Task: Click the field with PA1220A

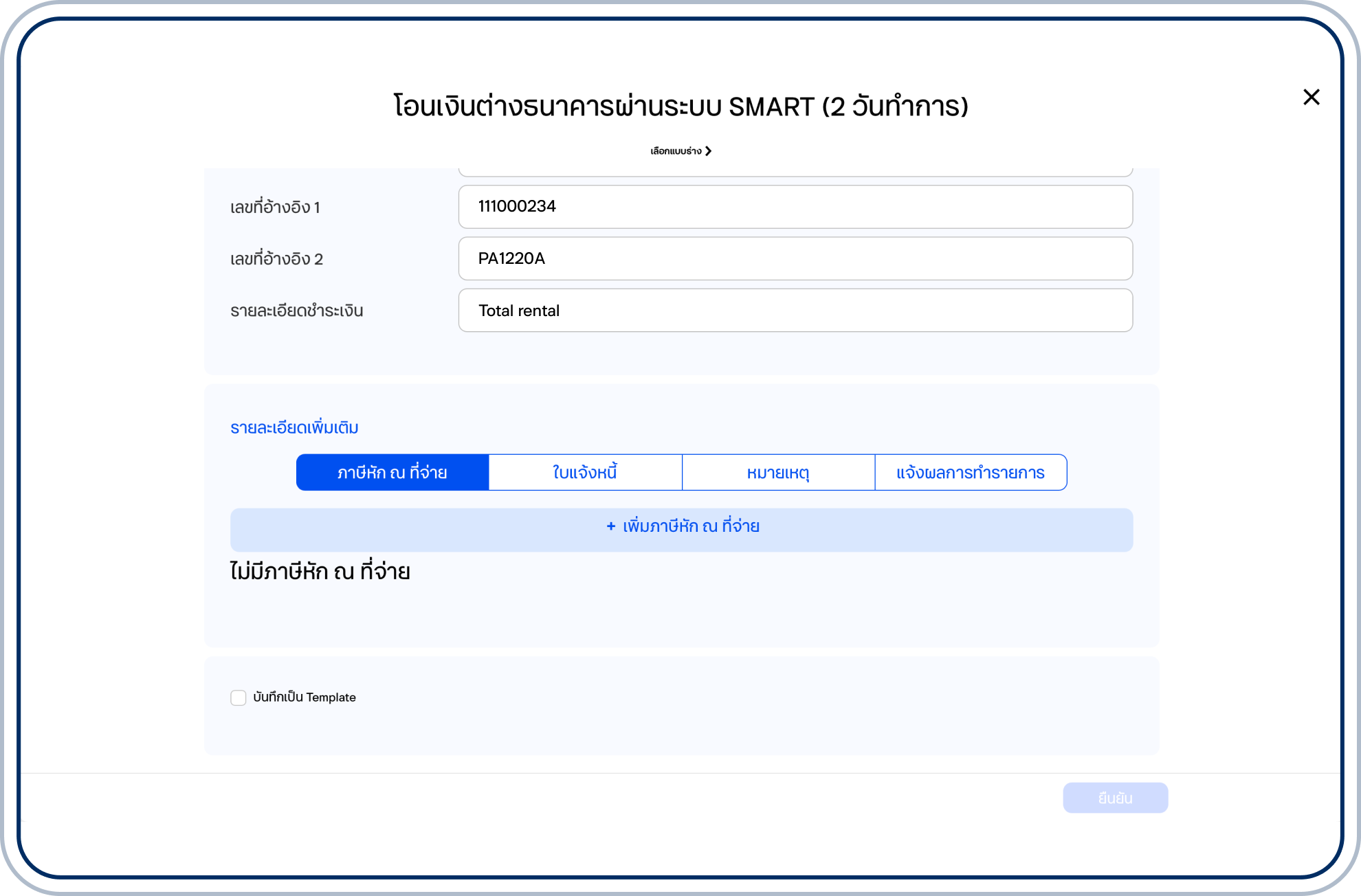Action: (795, 258)
